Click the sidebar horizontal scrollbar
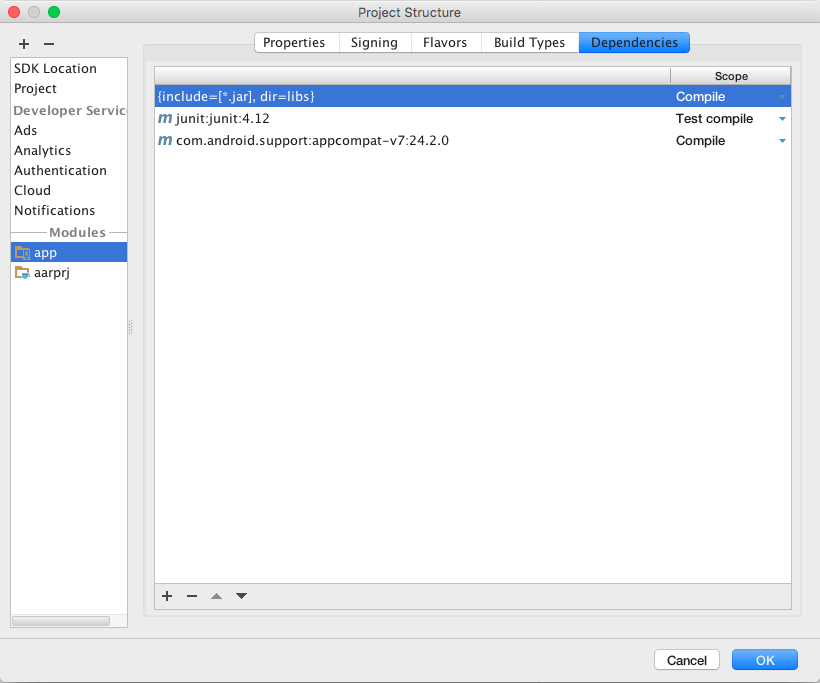Screen dimensions: 820x683 61,621
